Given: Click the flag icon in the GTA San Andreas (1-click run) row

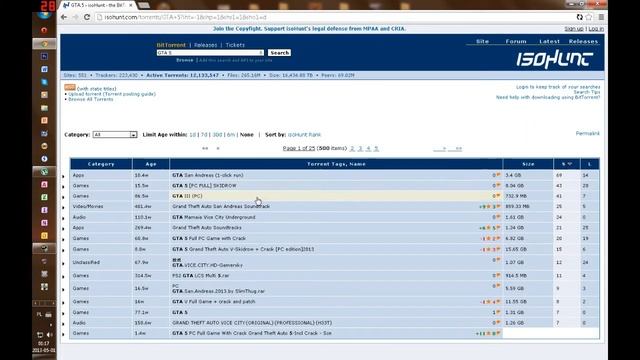Looking at the screenshot, I should 498,175.
